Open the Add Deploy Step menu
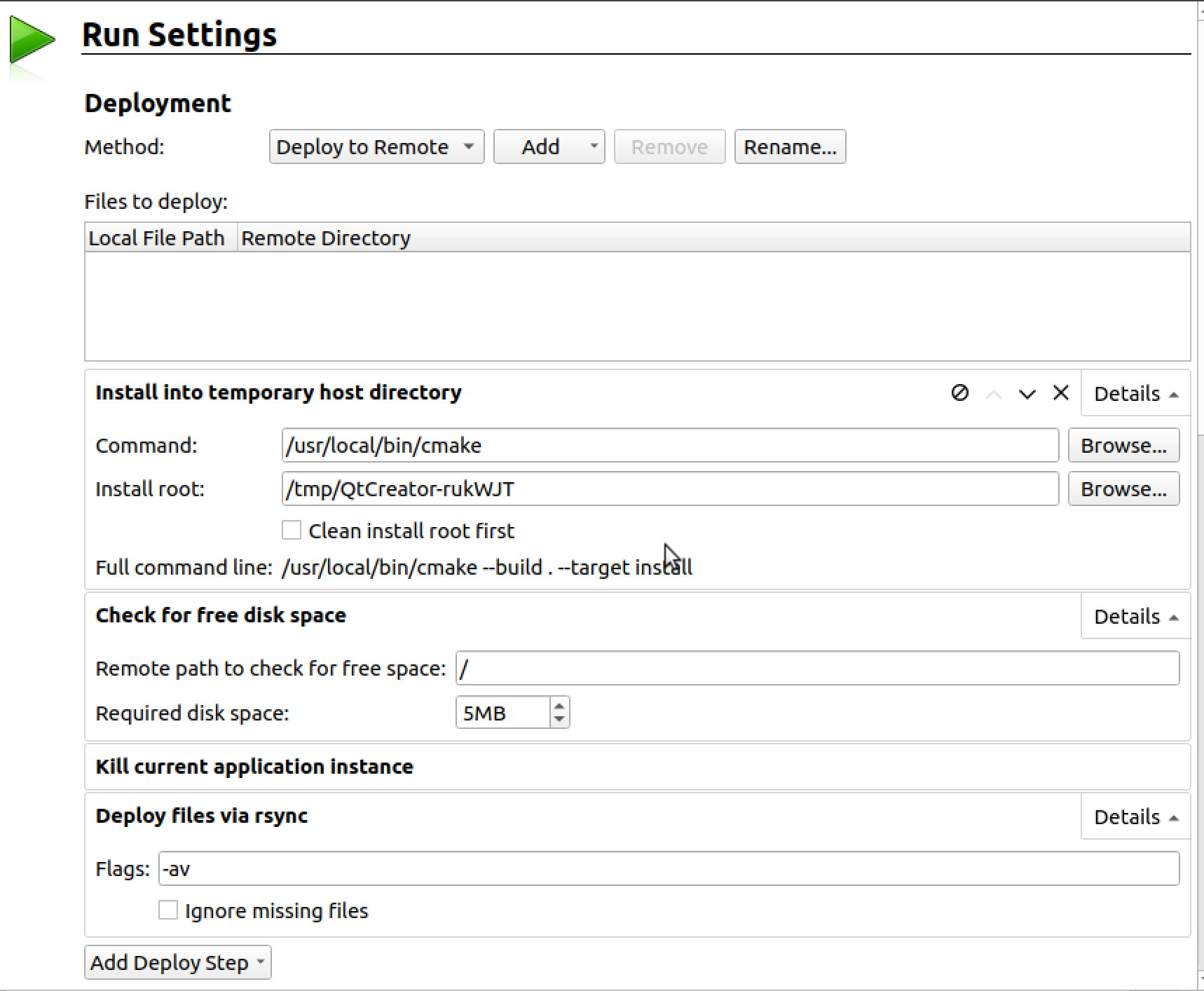 click(177, 962)
